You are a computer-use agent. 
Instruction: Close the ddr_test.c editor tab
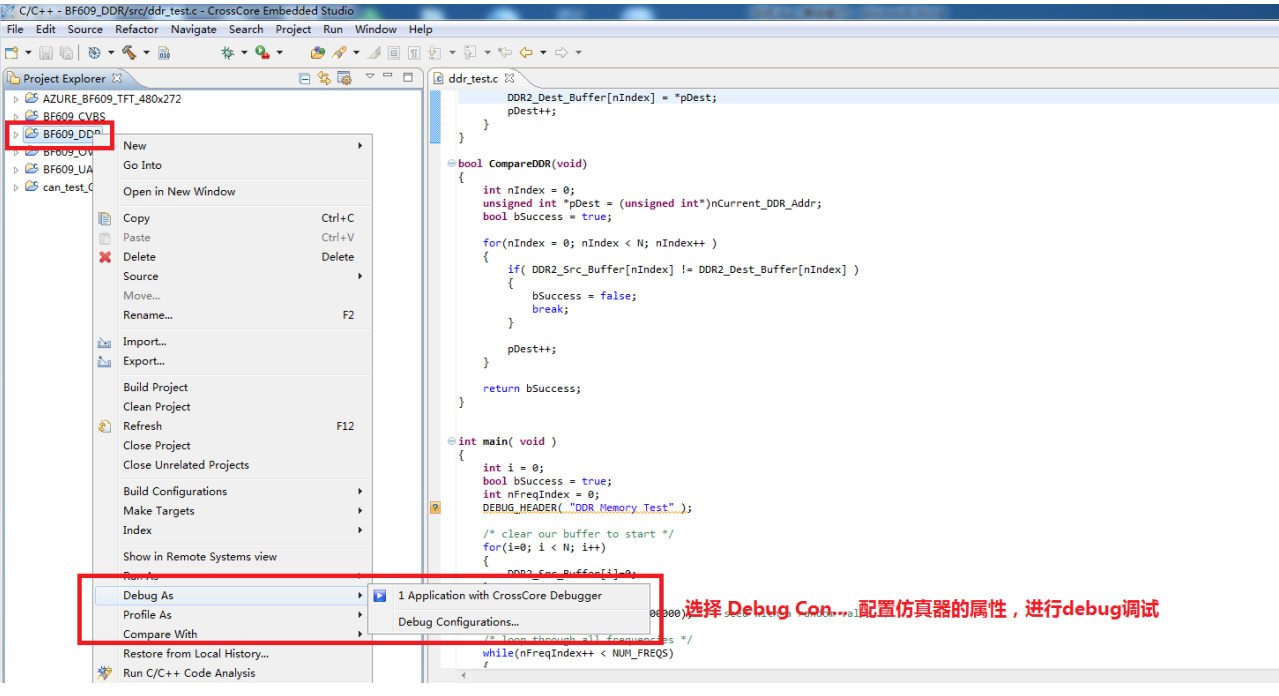click(x=509, y=78)
